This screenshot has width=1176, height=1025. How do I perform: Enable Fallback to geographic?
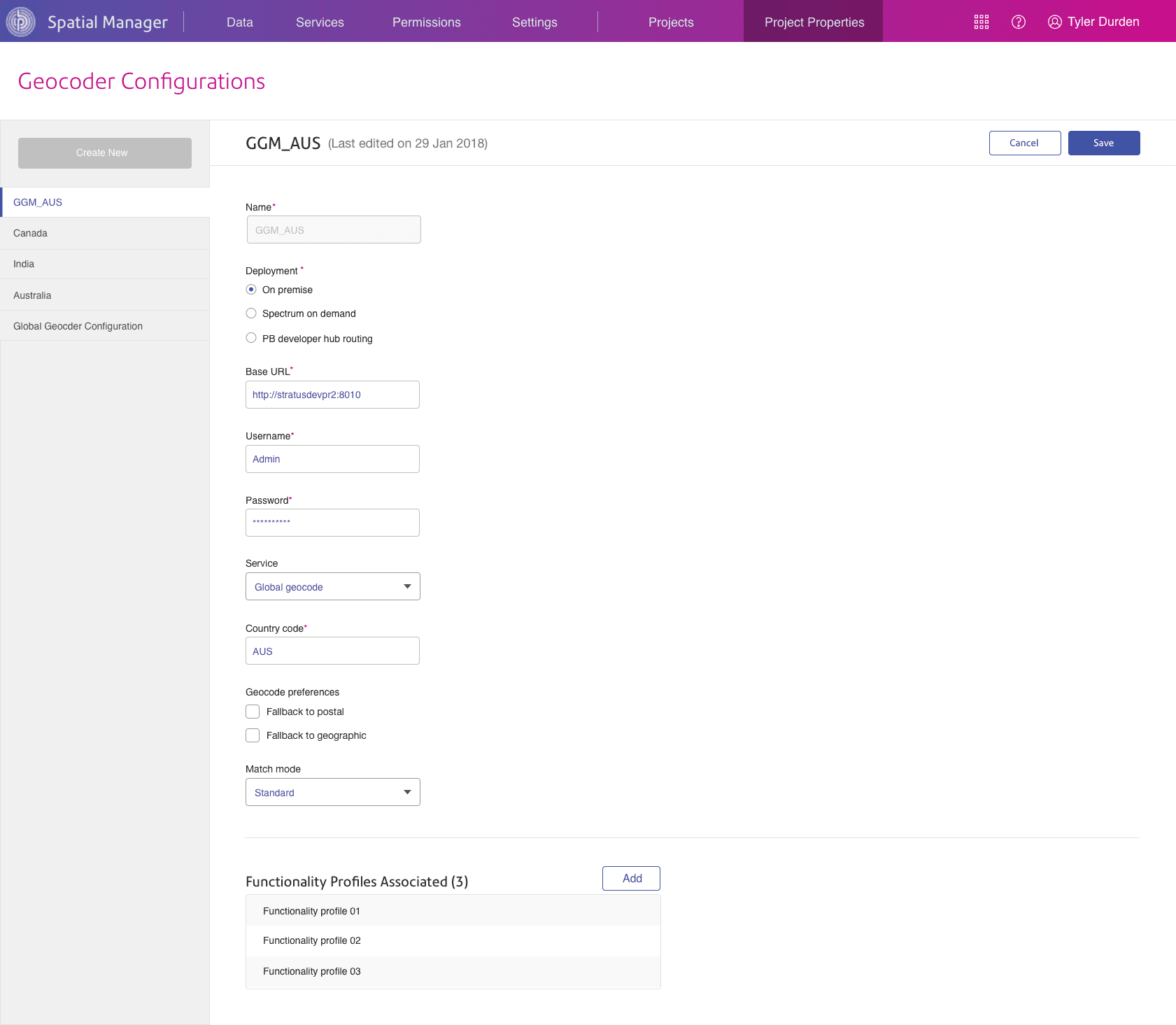tap(253, 735)
